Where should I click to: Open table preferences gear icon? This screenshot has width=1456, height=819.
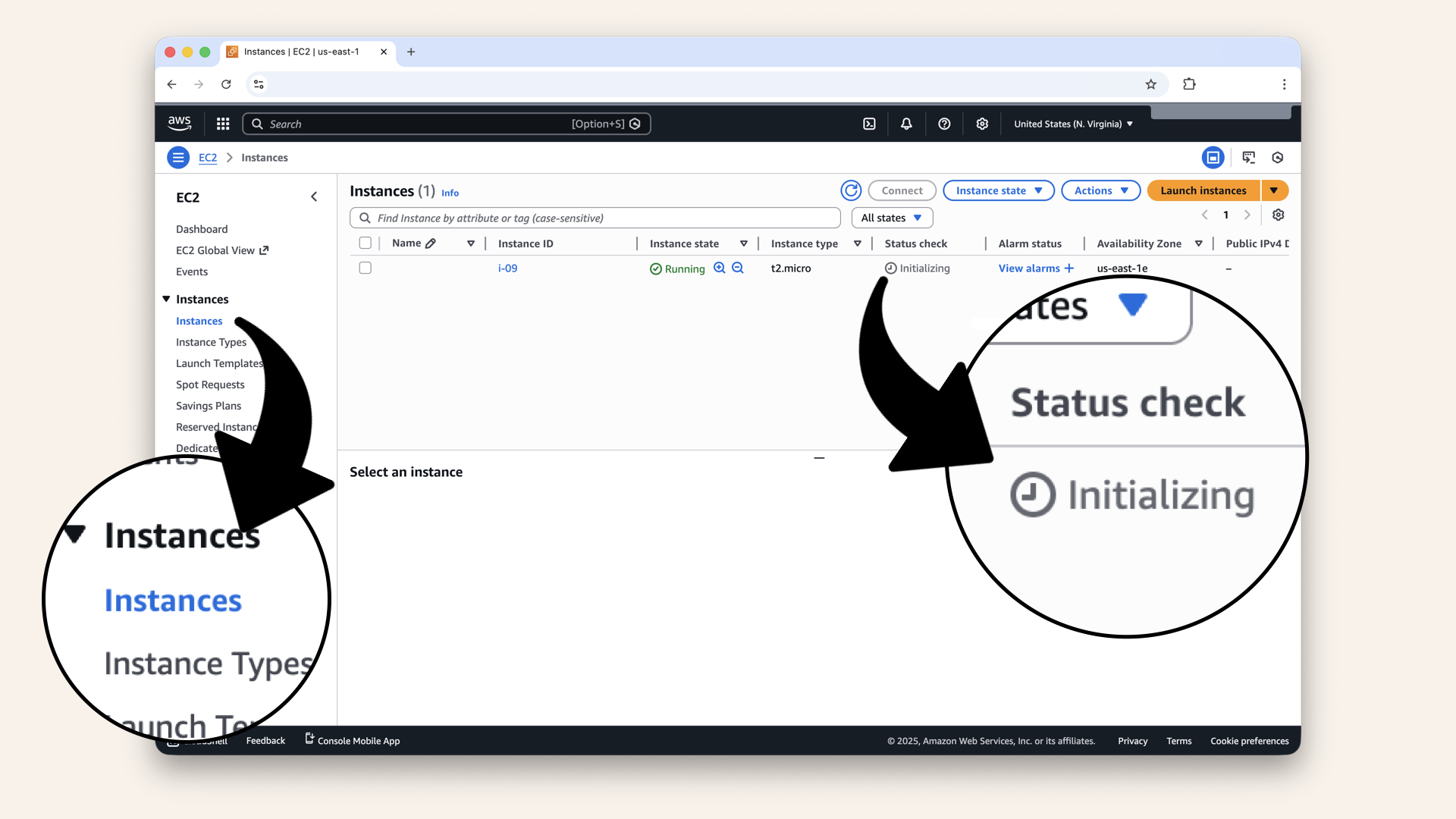[x=1278, y=215]
